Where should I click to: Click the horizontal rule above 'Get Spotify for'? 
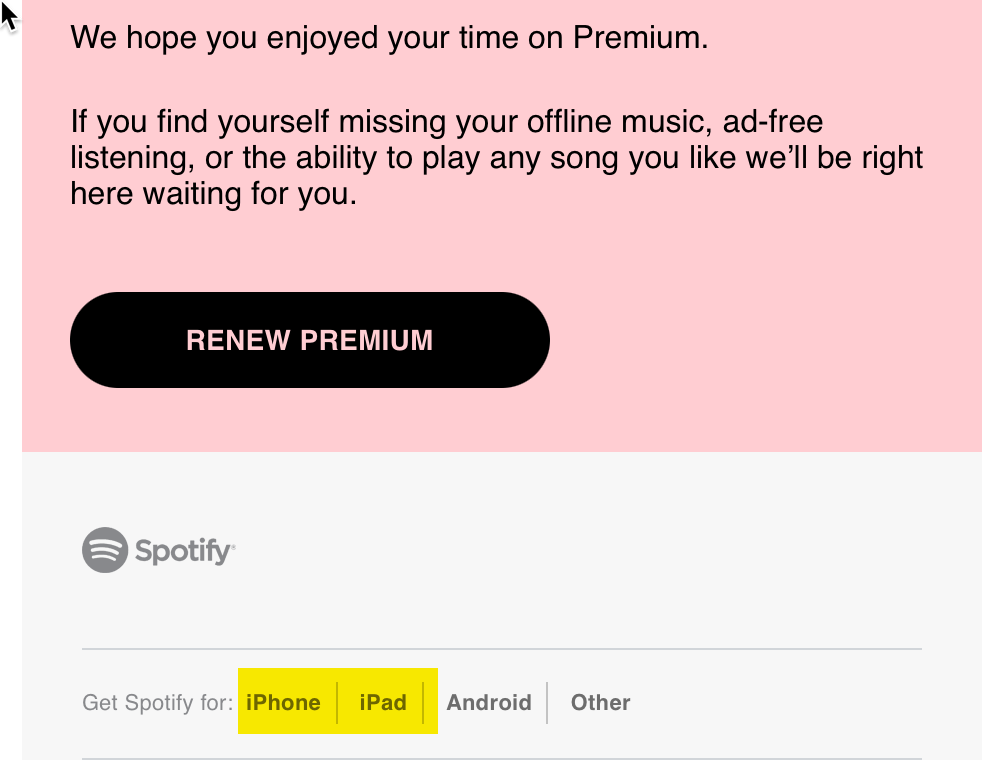502,649
